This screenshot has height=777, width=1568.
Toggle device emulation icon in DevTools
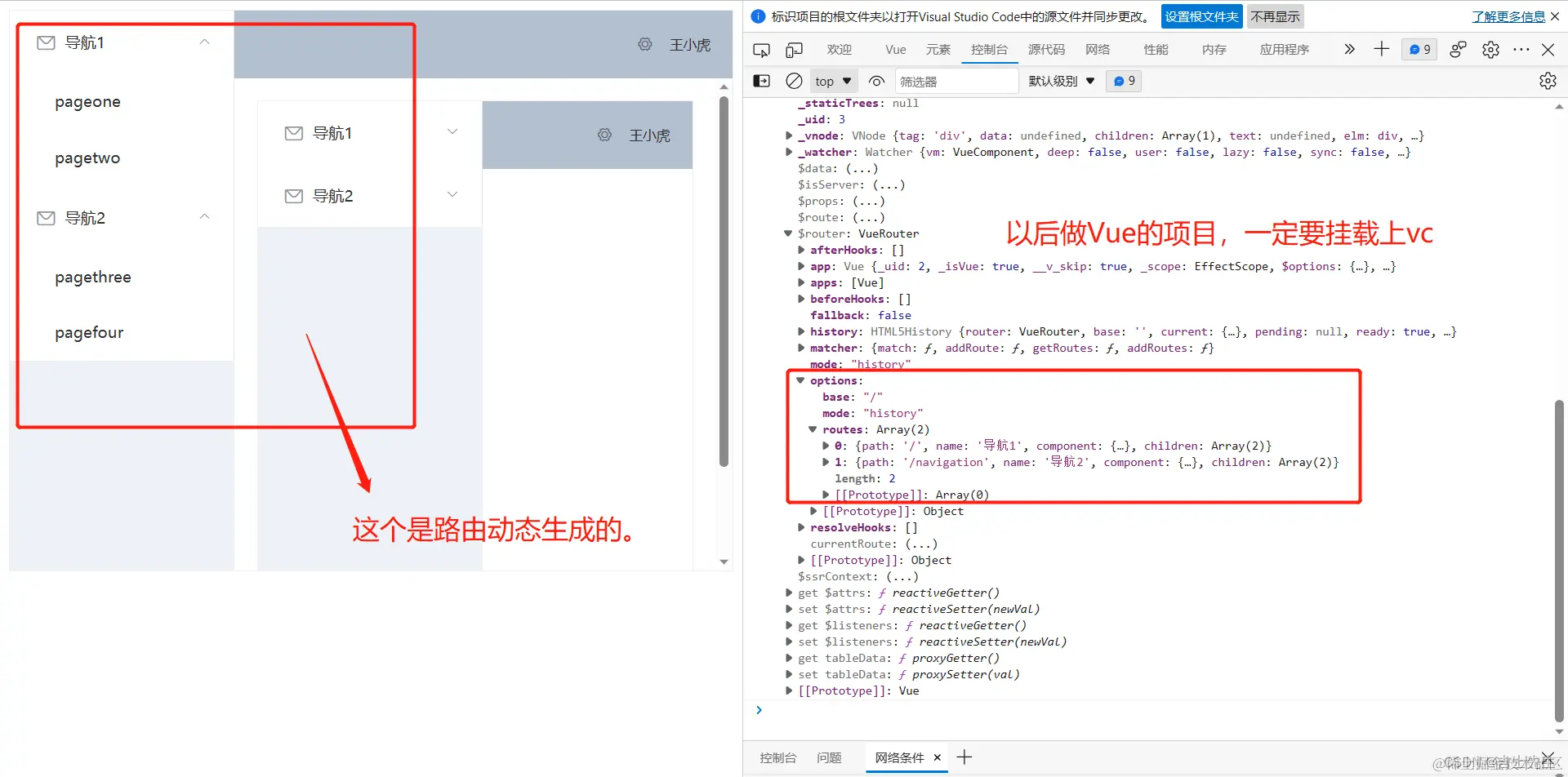794,50
